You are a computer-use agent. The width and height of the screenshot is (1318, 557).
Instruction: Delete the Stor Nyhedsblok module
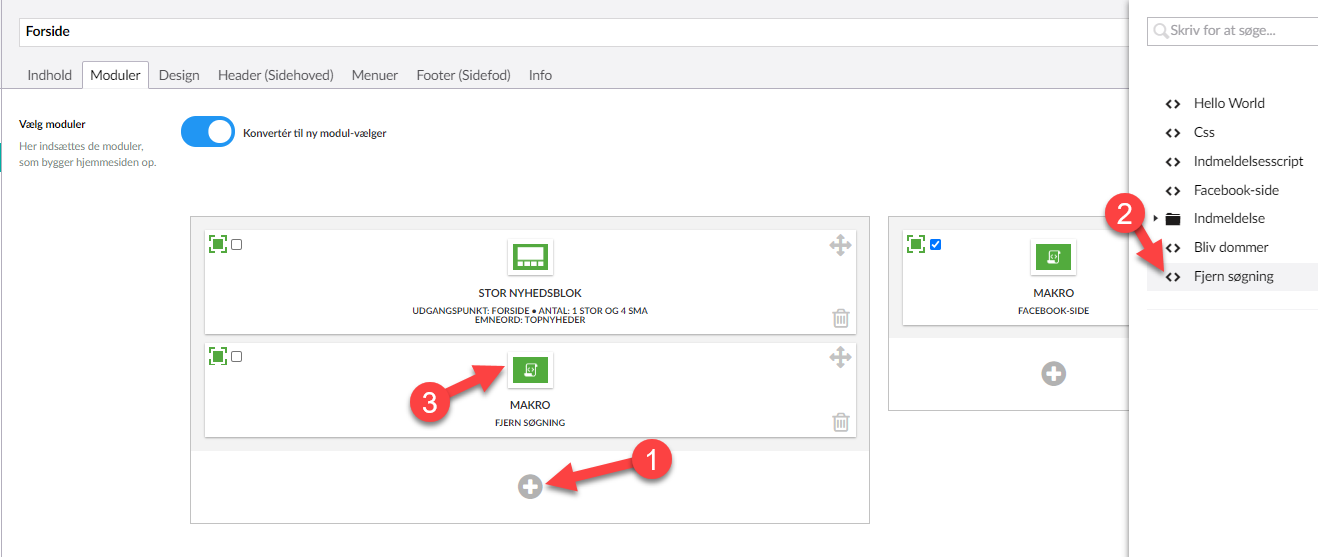(x=841, y=318)
